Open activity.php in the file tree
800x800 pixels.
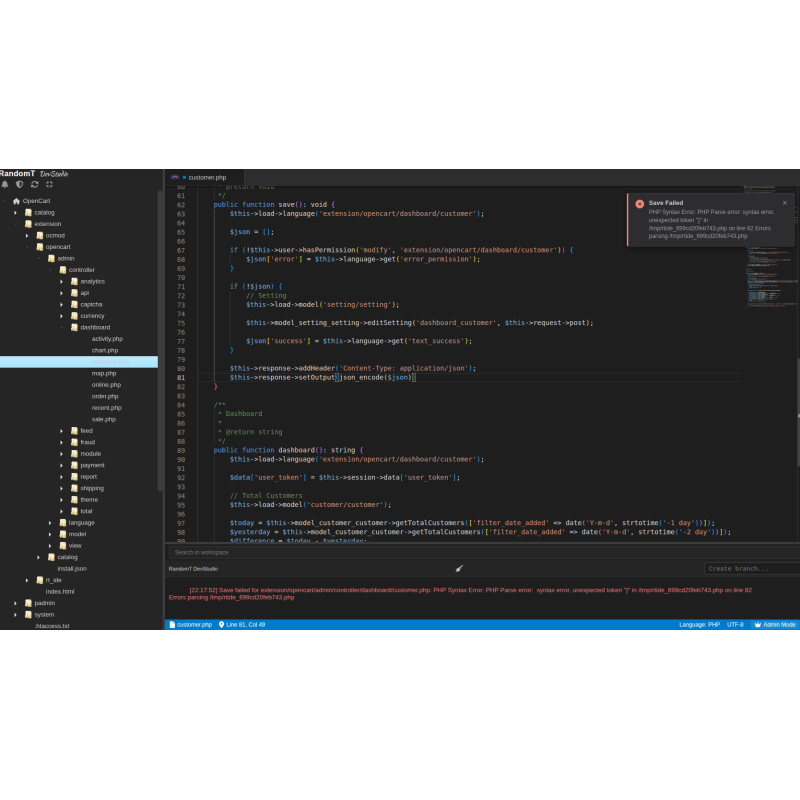point(107,339)
